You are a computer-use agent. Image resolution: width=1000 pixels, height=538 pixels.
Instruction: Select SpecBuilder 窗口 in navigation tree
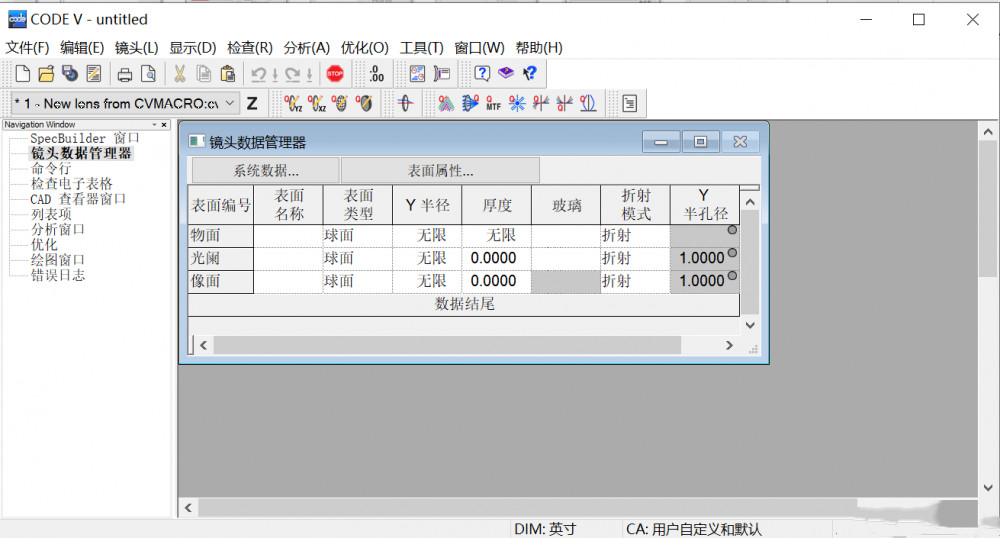click(x=85, y=138)
